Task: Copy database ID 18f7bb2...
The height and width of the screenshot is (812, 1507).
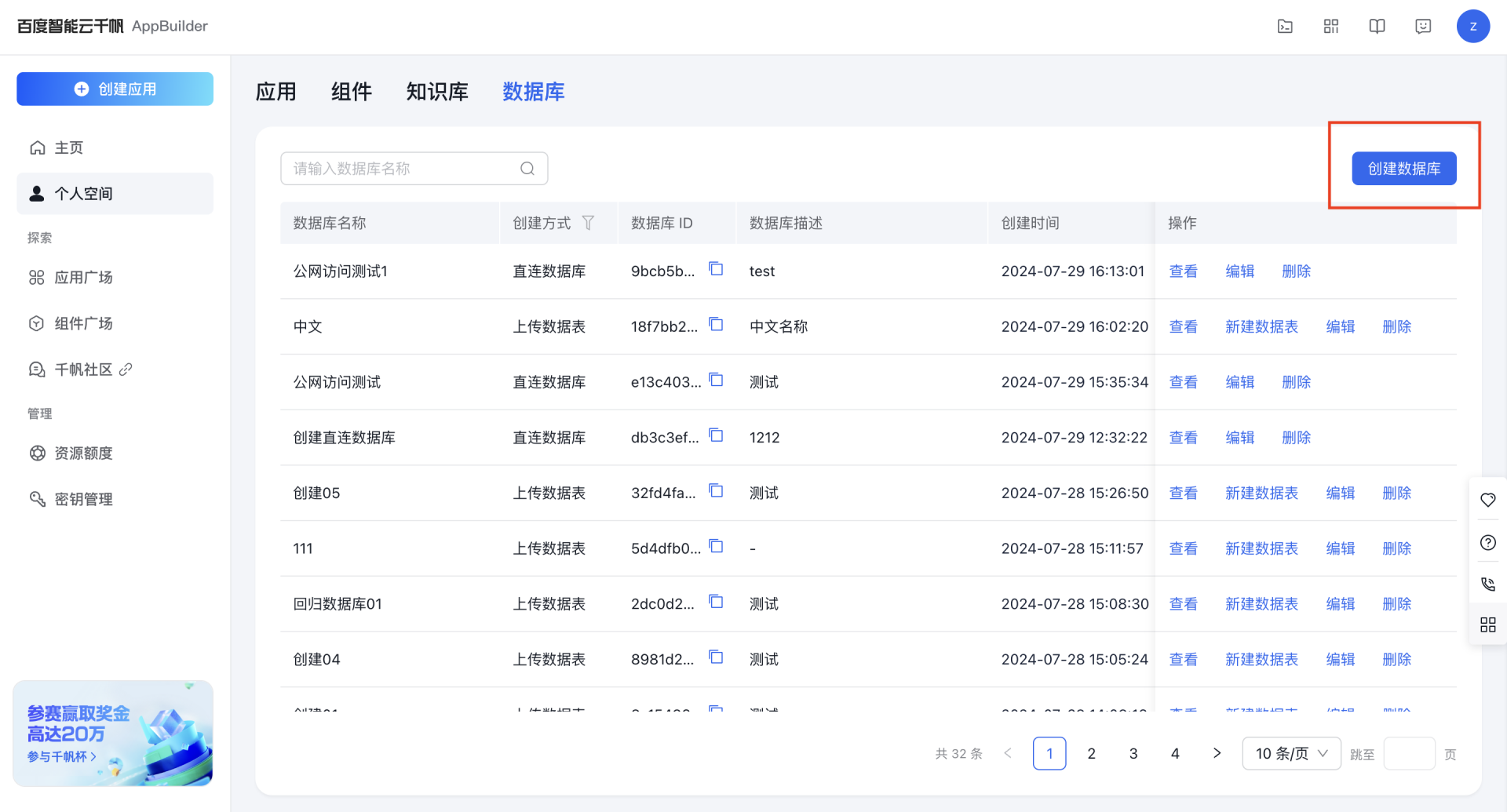Action: (x=716, y=324)
